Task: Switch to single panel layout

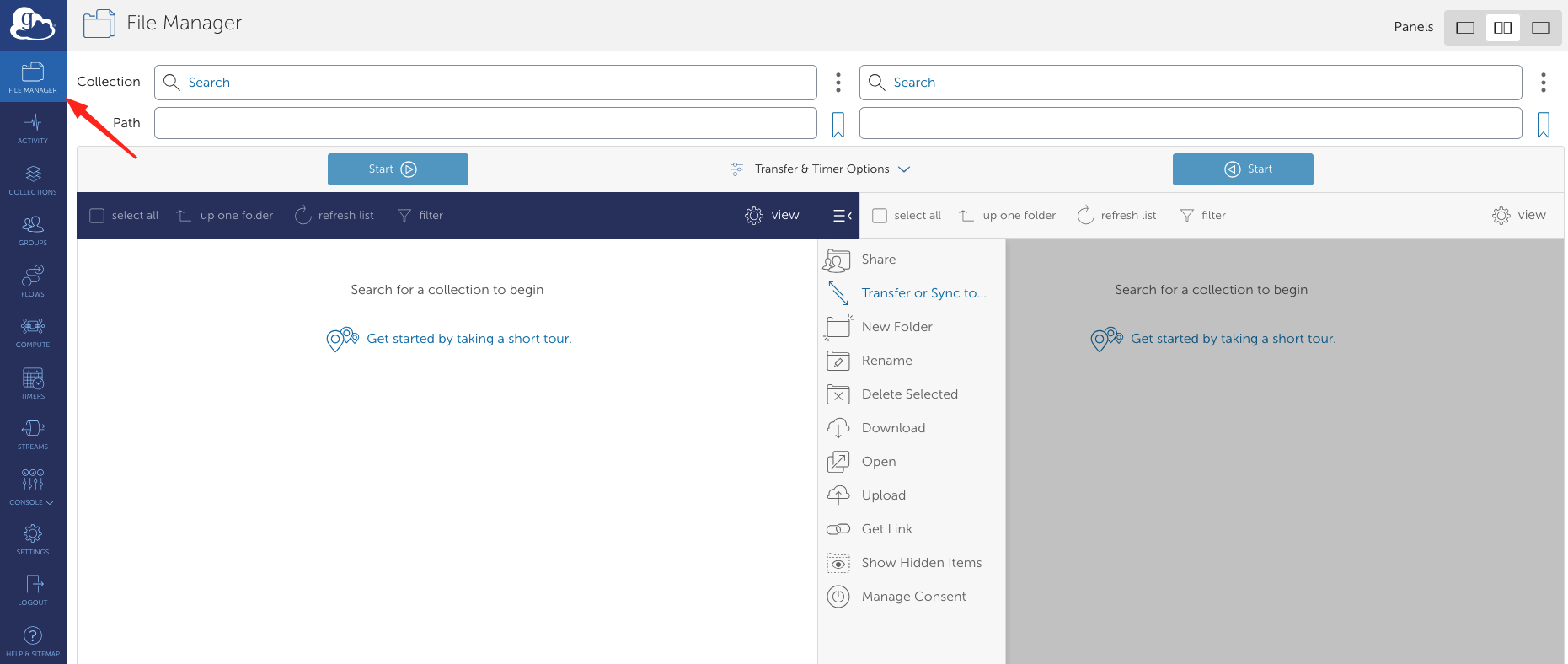Action: point(1465,28)
